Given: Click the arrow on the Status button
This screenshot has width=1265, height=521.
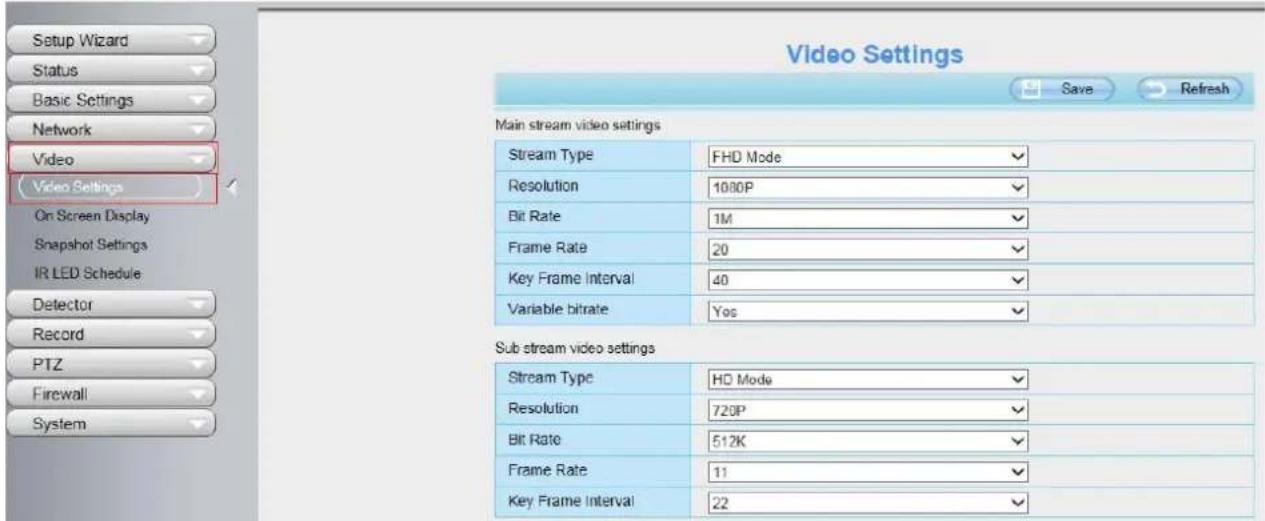Looking at the screenshot, I should pyautogui.click(x=199, y=72).
